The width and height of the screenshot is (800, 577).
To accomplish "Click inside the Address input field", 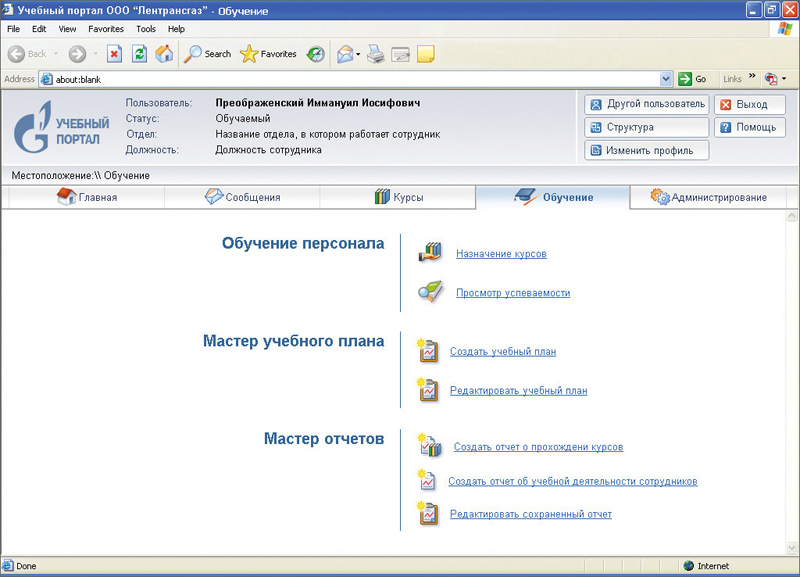I will (350, 79).
